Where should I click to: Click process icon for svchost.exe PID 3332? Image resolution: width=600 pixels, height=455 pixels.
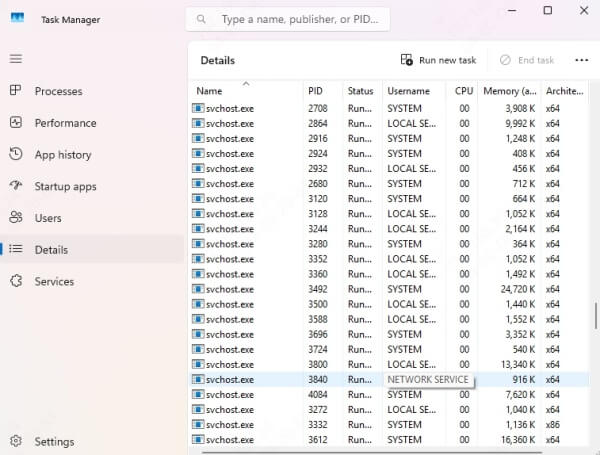click(x=198, y=424)
